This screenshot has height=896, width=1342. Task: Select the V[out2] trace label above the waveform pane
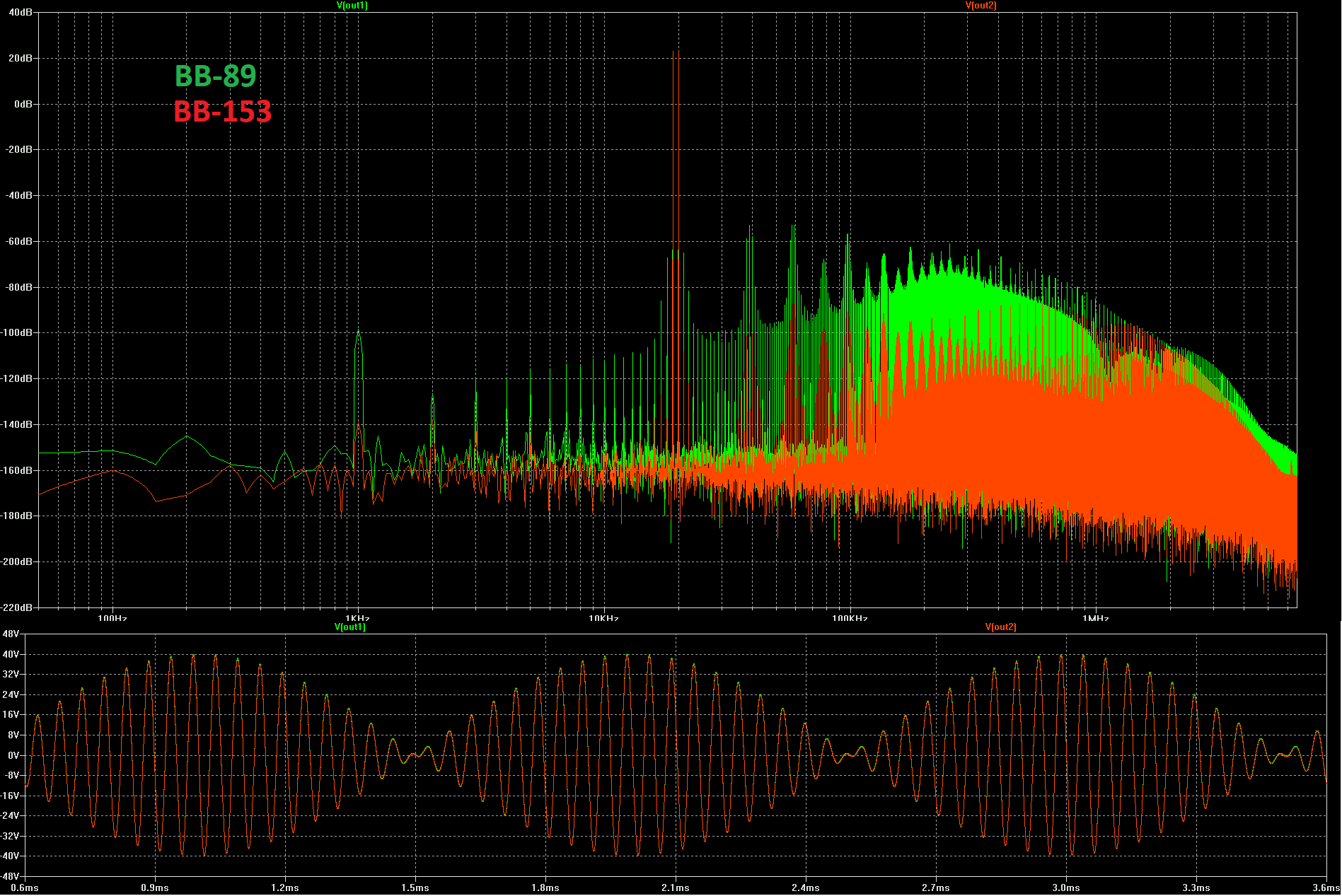tap(1000, 627)
